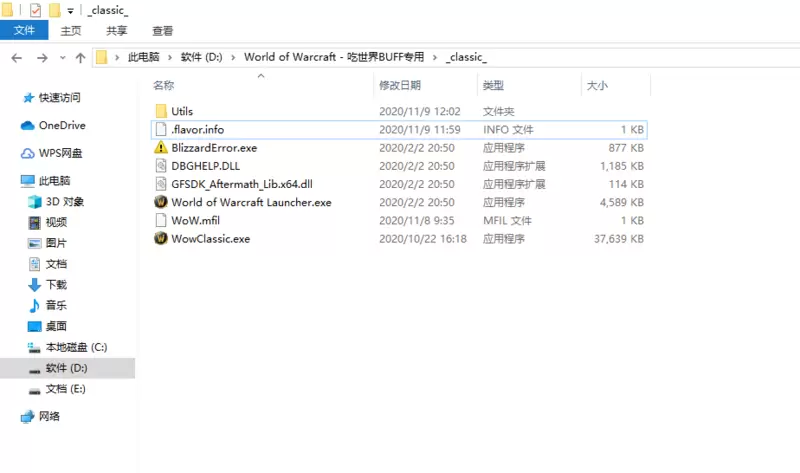
Task: Select the WoW.mfil file name
Action: (195, 220)
